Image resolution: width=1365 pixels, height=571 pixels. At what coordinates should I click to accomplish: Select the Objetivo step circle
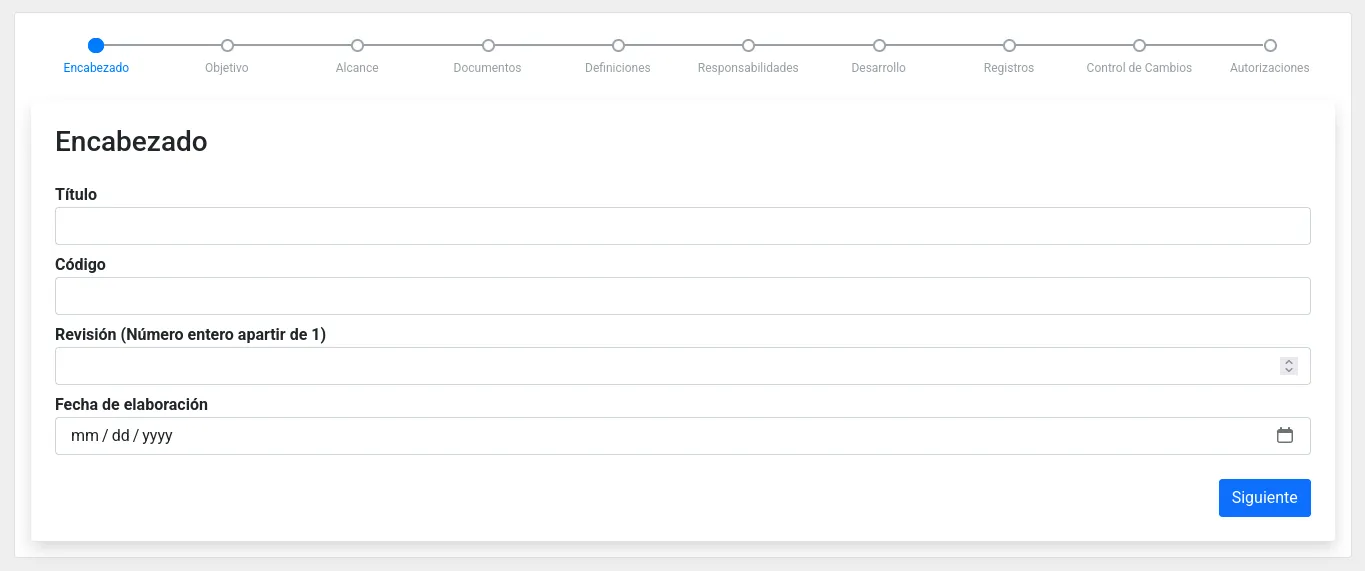pos(227,45)
